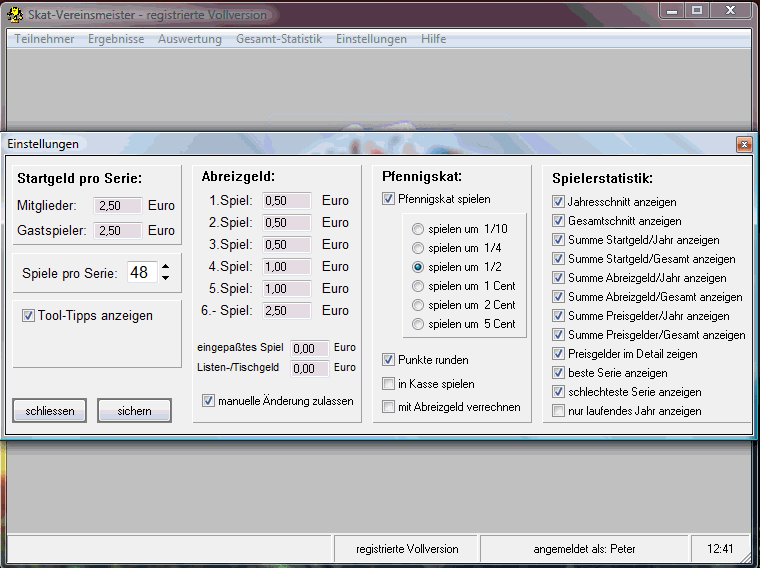The width and height of the screenshot is (760, 568).
Task: Edit the 5.Spiel Abreizgeld field
Action: [x=286, y=289]
